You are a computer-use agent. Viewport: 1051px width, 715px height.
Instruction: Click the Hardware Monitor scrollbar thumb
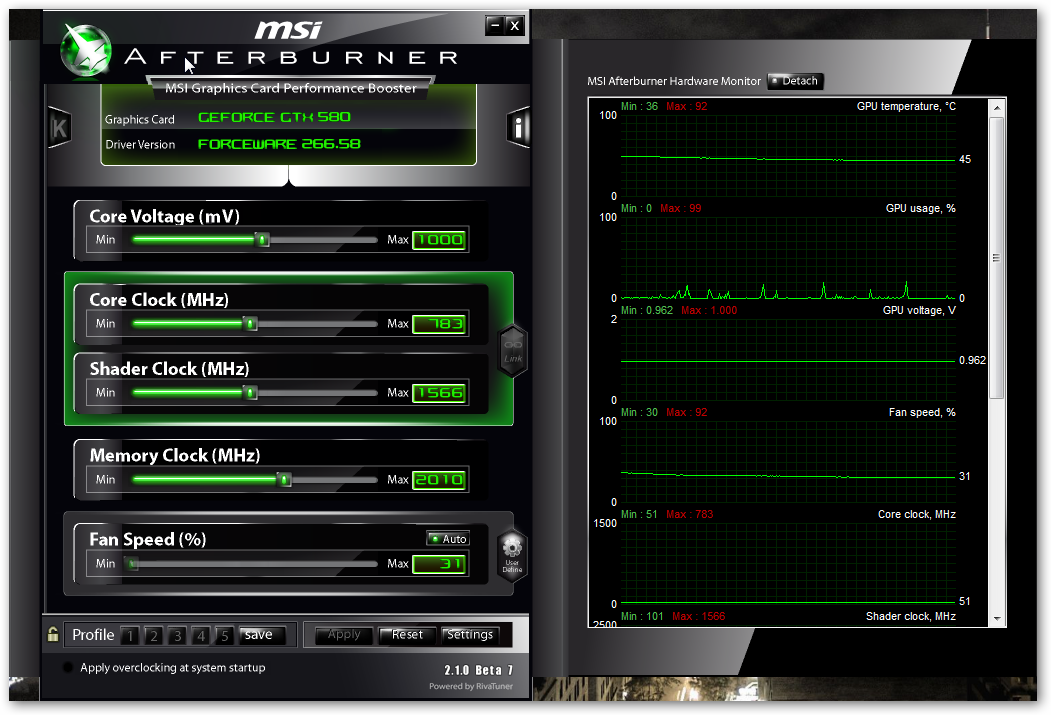tap(997, 259)
